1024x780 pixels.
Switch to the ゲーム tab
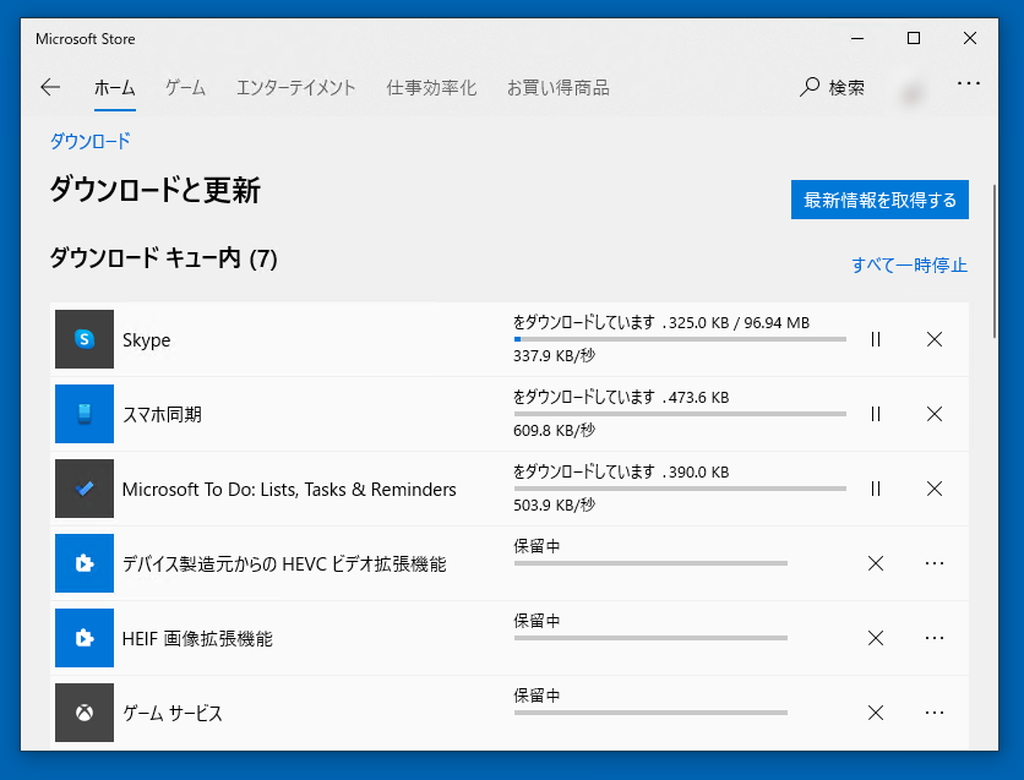click(184, 87)
